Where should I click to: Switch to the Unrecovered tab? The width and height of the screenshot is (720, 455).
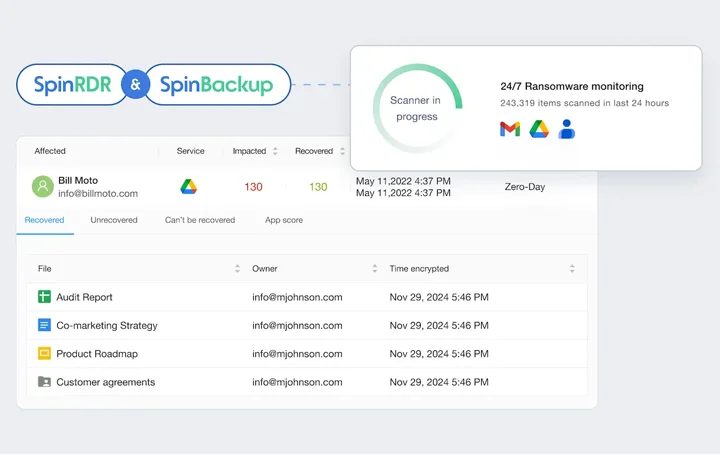point(114,220)
